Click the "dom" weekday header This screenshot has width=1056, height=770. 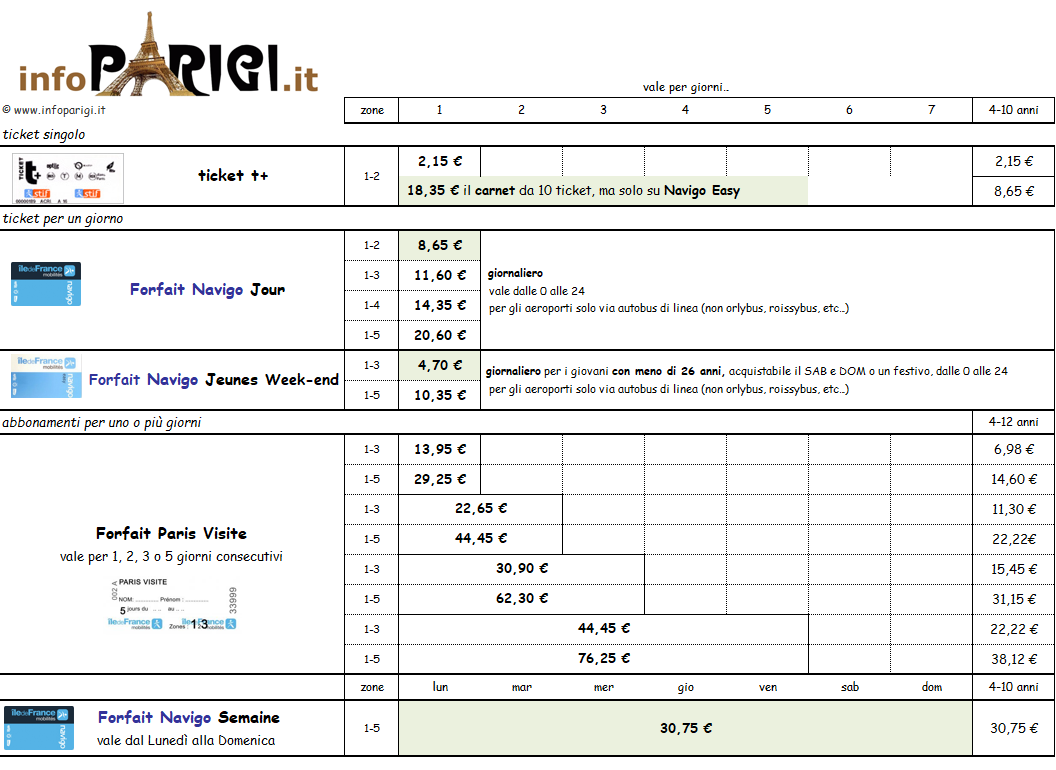coord(930,687)
